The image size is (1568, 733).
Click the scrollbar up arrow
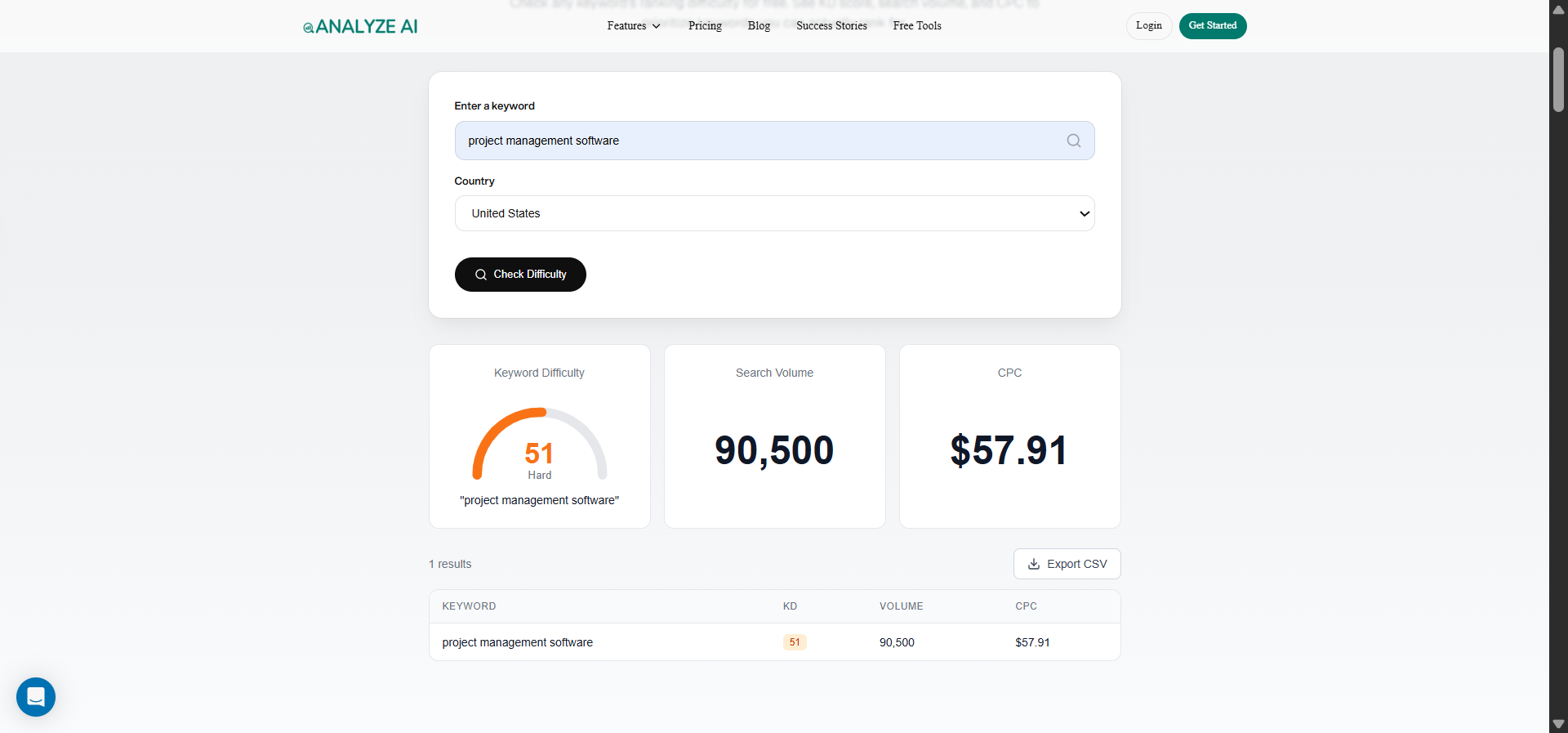(x=1558, y=10)
